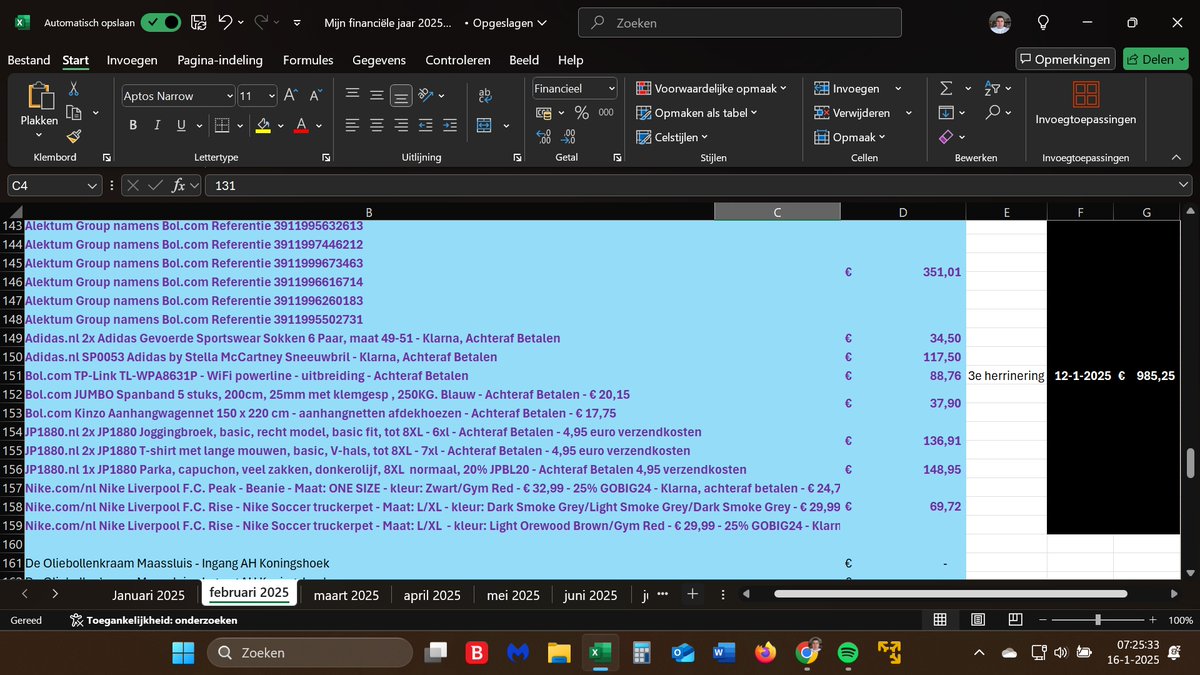Click the vertical scrollbar thumb
The image size is (1200, 675).
click(x=1190, y=464)
